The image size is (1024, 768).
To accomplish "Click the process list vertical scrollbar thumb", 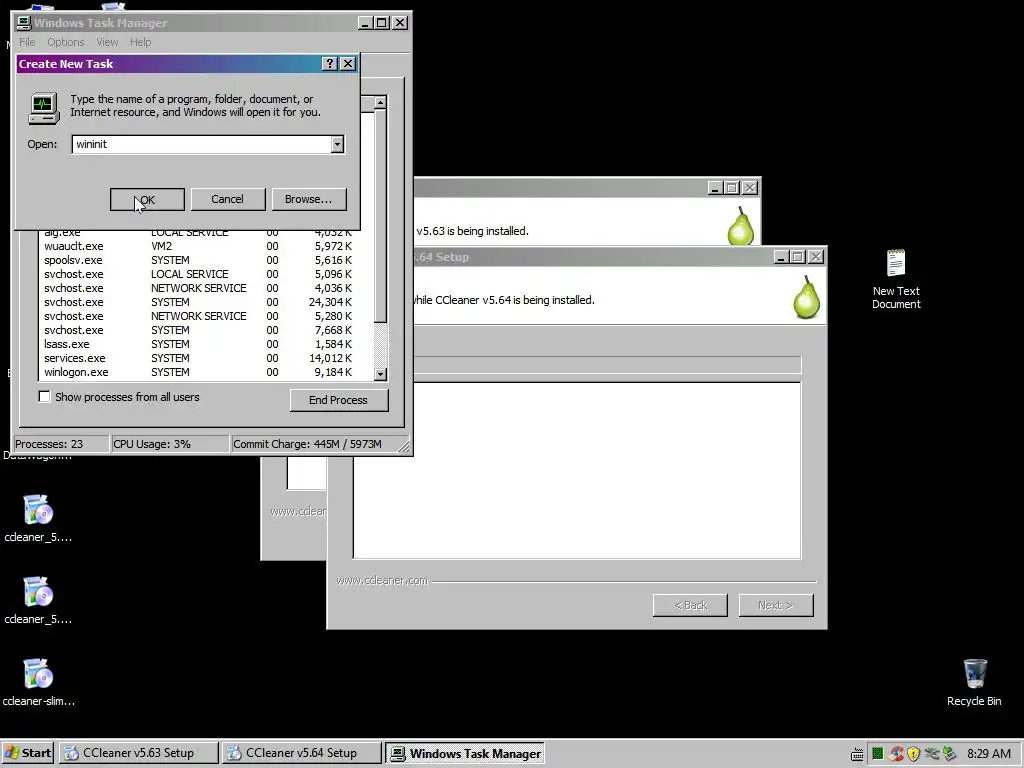I will 380,216.
